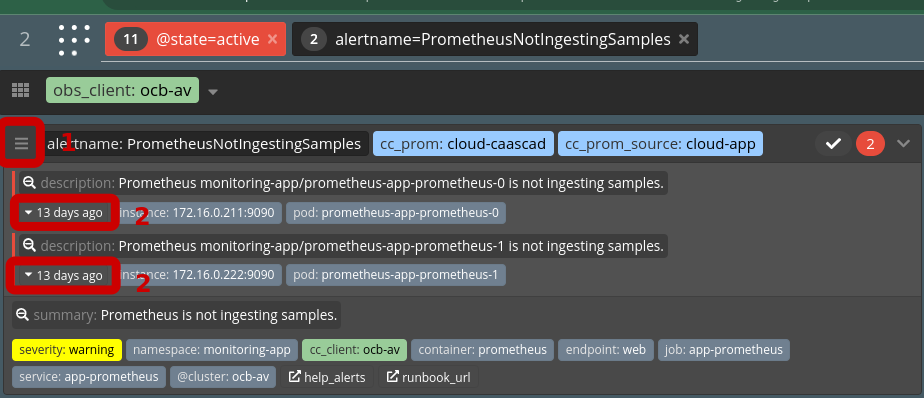Click the 11 counter badge in state filter
The height and width of the screenshot is (398, 924).
coord(131,40)
